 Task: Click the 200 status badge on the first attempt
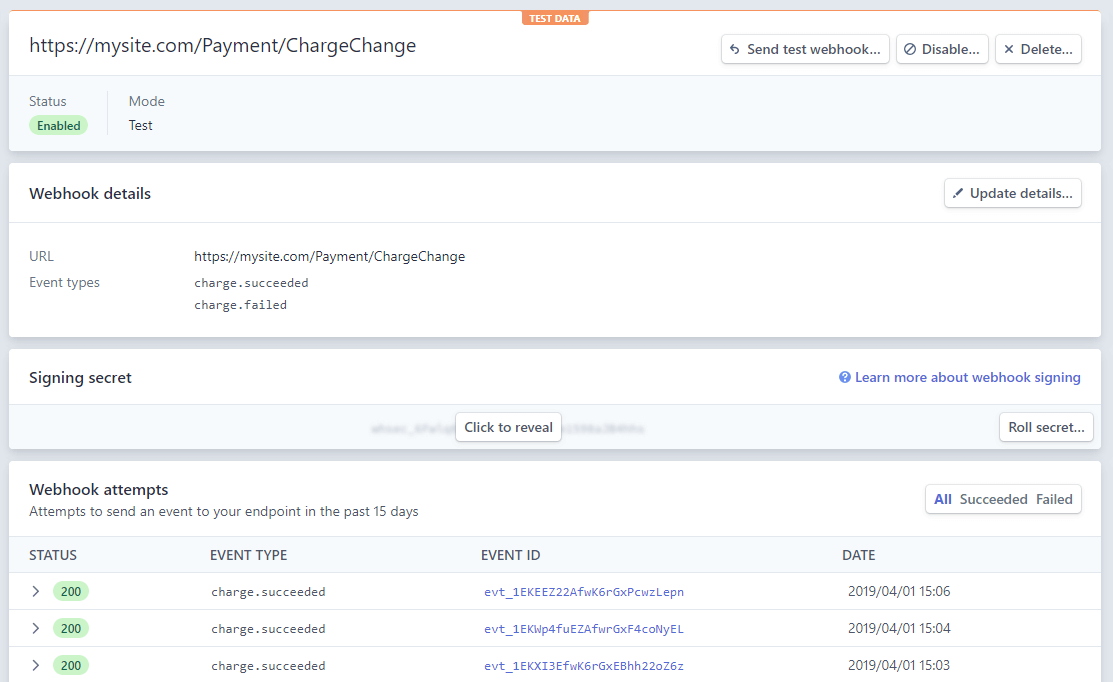71,591
